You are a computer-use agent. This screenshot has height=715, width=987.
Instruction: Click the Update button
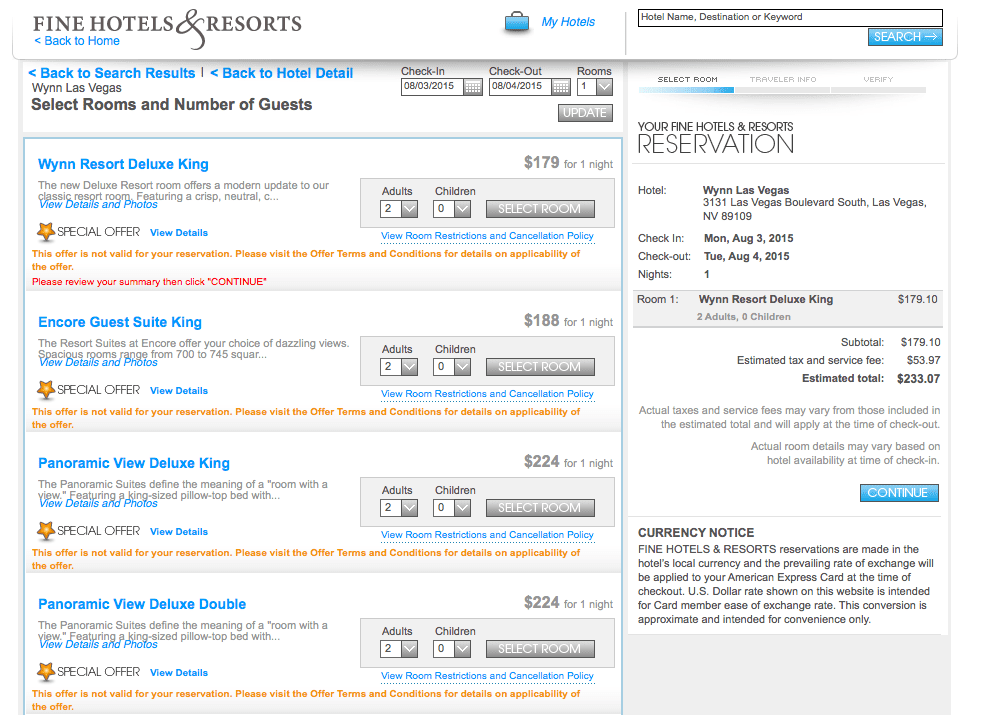tap(585, 113)
